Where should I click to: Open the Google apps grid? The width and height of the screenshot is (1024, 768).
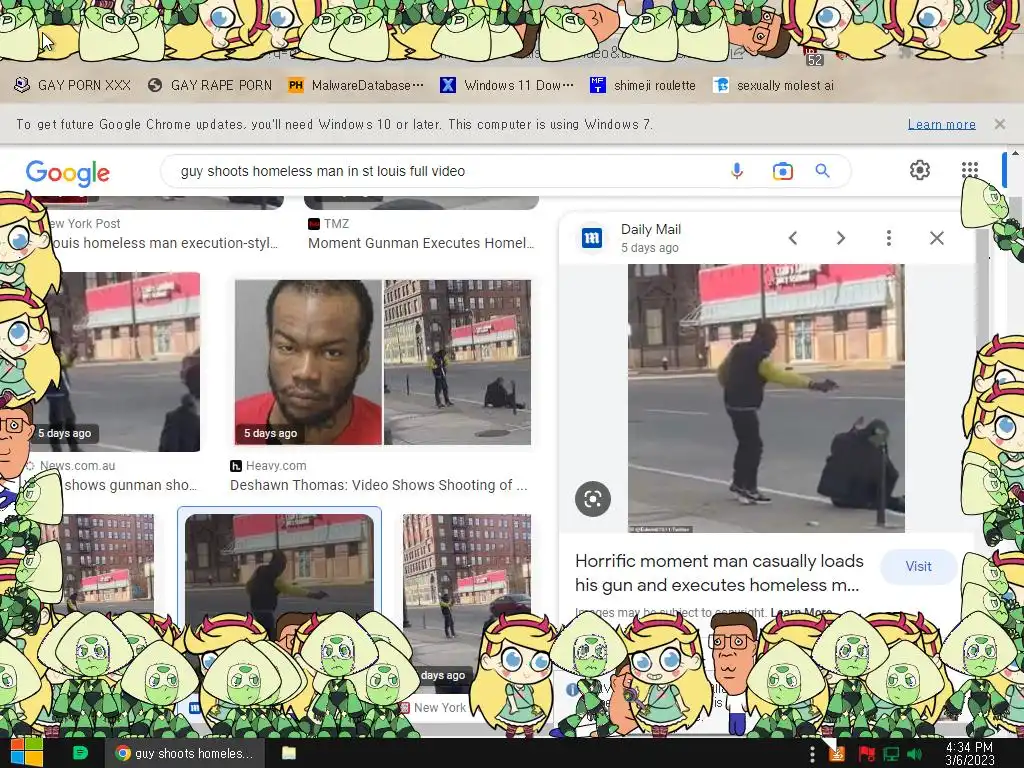click(970, 170)
